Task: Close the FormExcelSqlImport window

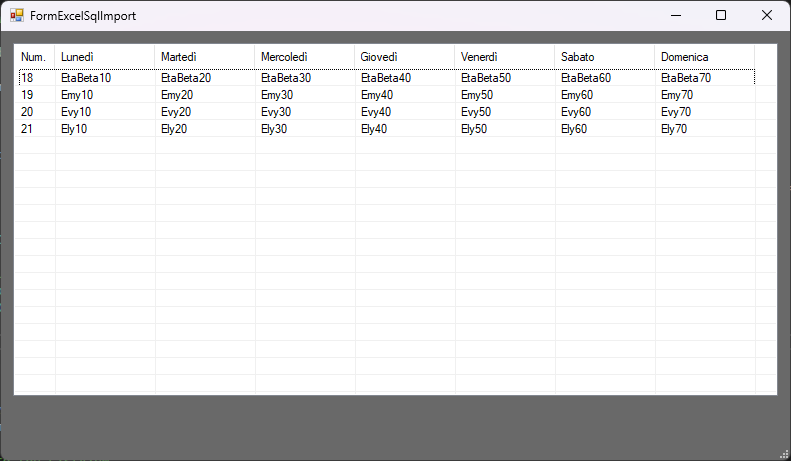Action: 766,16
